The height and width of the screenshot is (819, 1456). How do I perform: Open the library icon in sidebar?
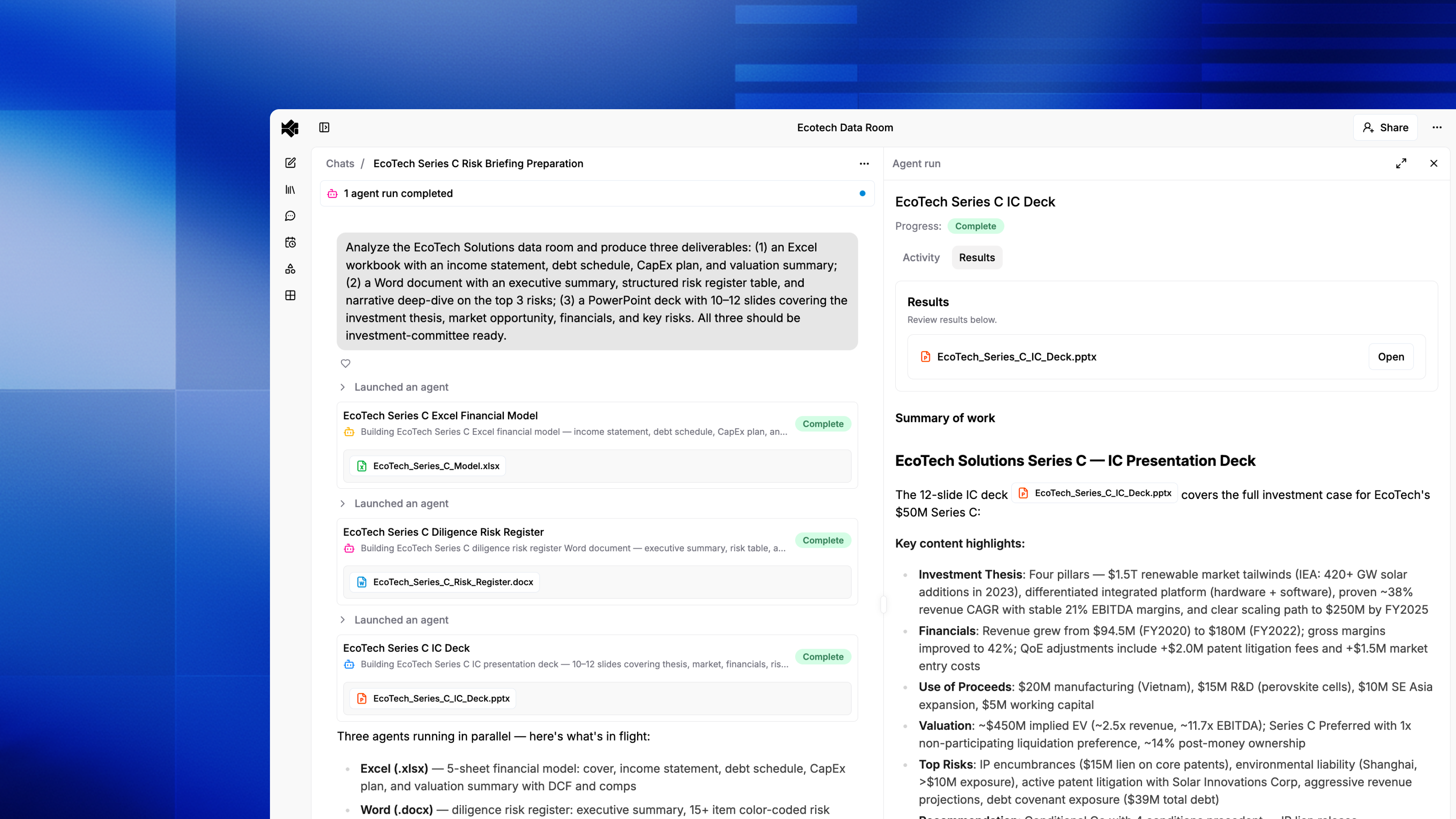pos(290,189)
